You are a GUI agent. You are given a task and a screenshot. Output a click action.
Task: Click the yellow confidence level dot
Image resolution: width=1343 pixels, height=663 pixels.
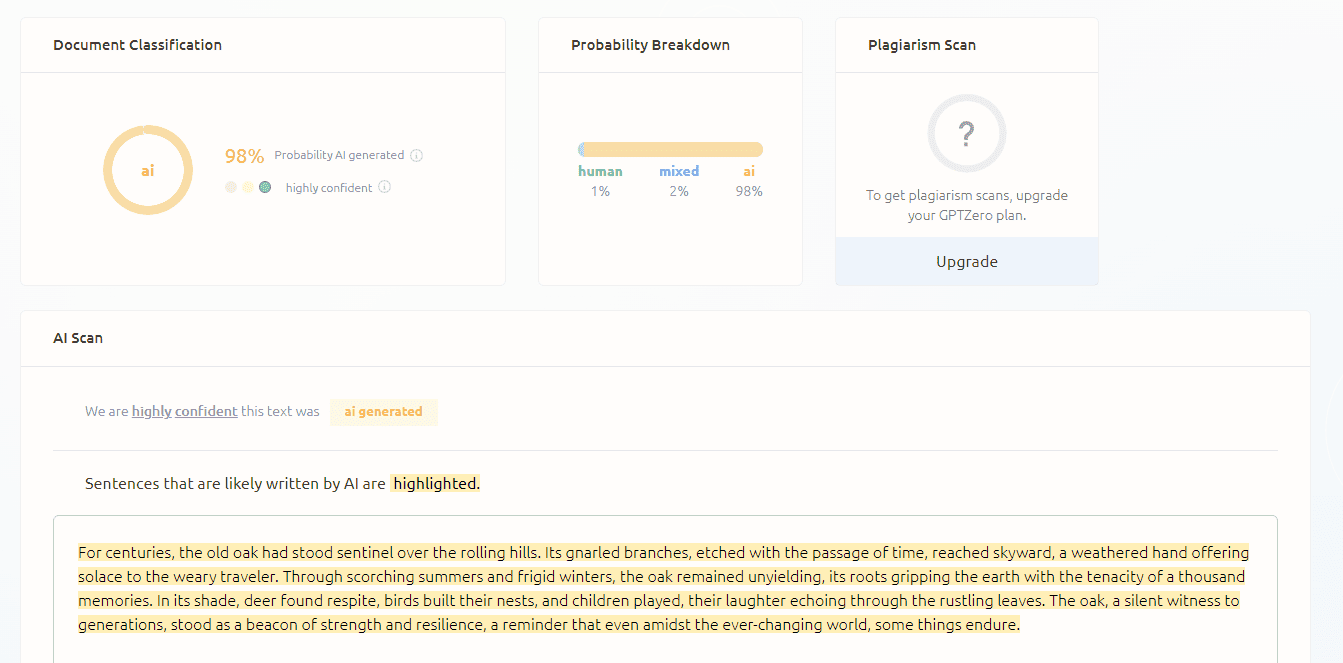248,187
